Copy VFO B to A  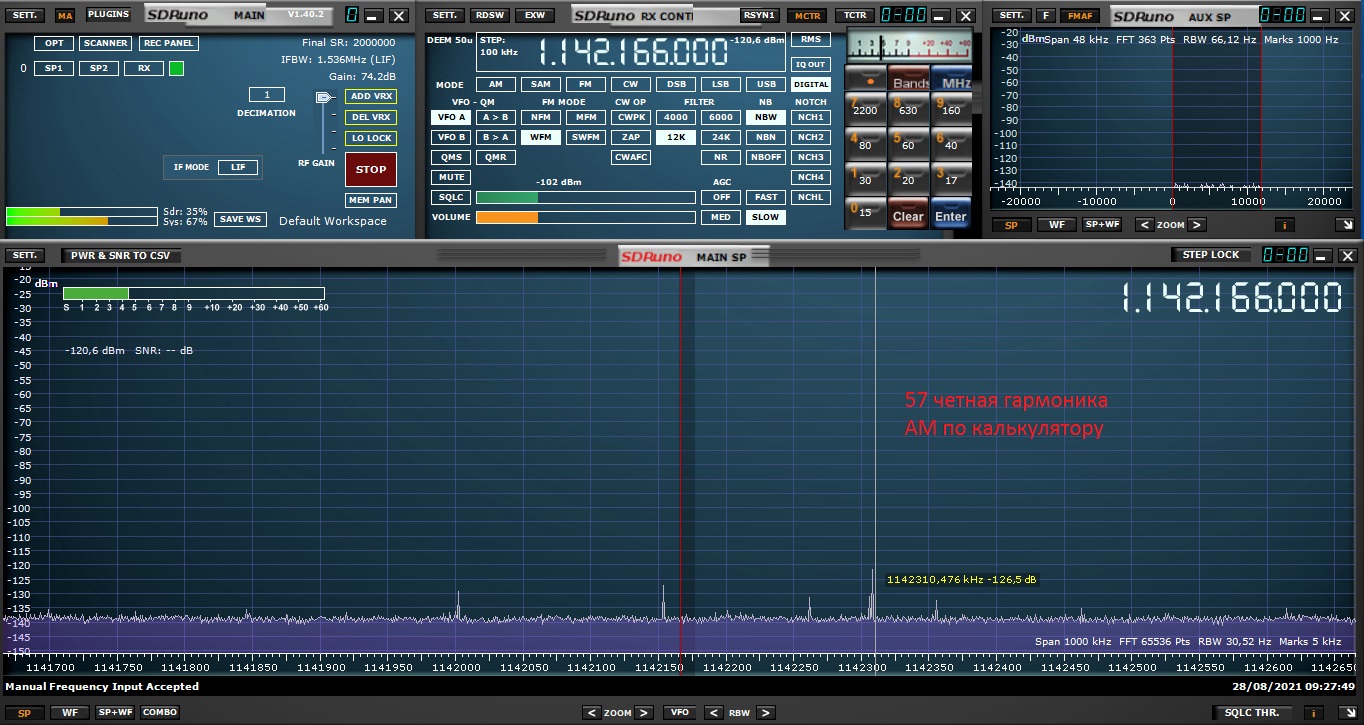pyautogui.click(x=495, y=137)
